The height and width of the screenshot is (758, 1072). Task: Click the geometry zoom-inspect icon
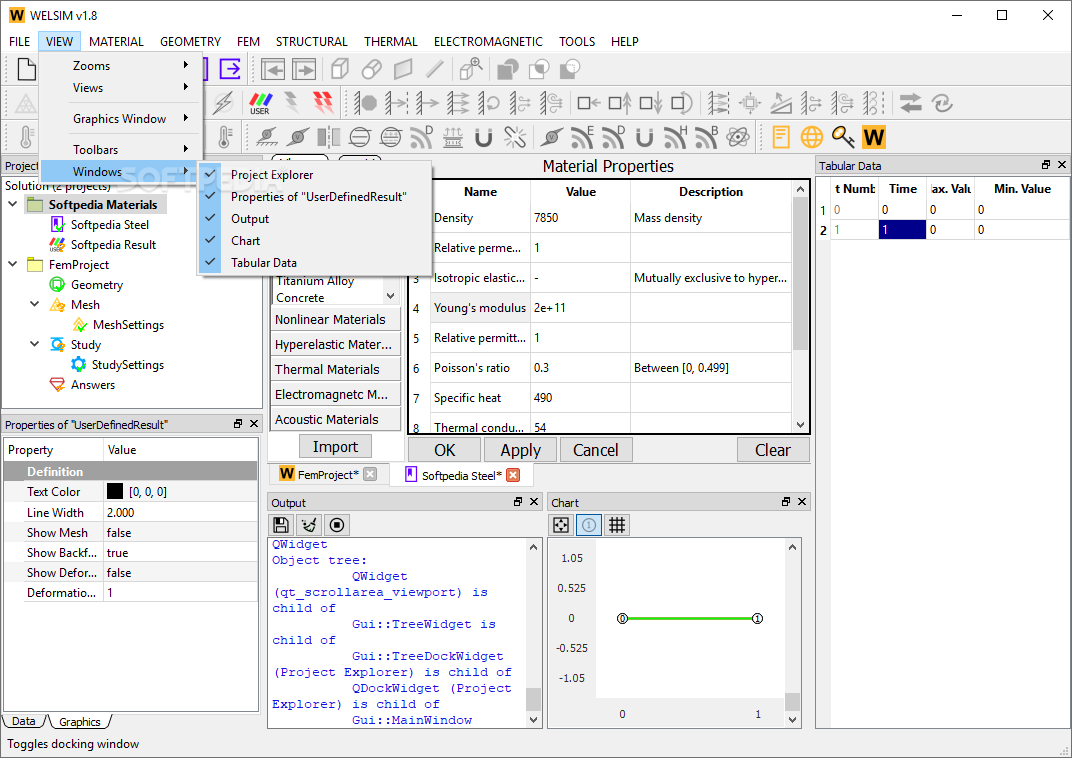(471, 69)
